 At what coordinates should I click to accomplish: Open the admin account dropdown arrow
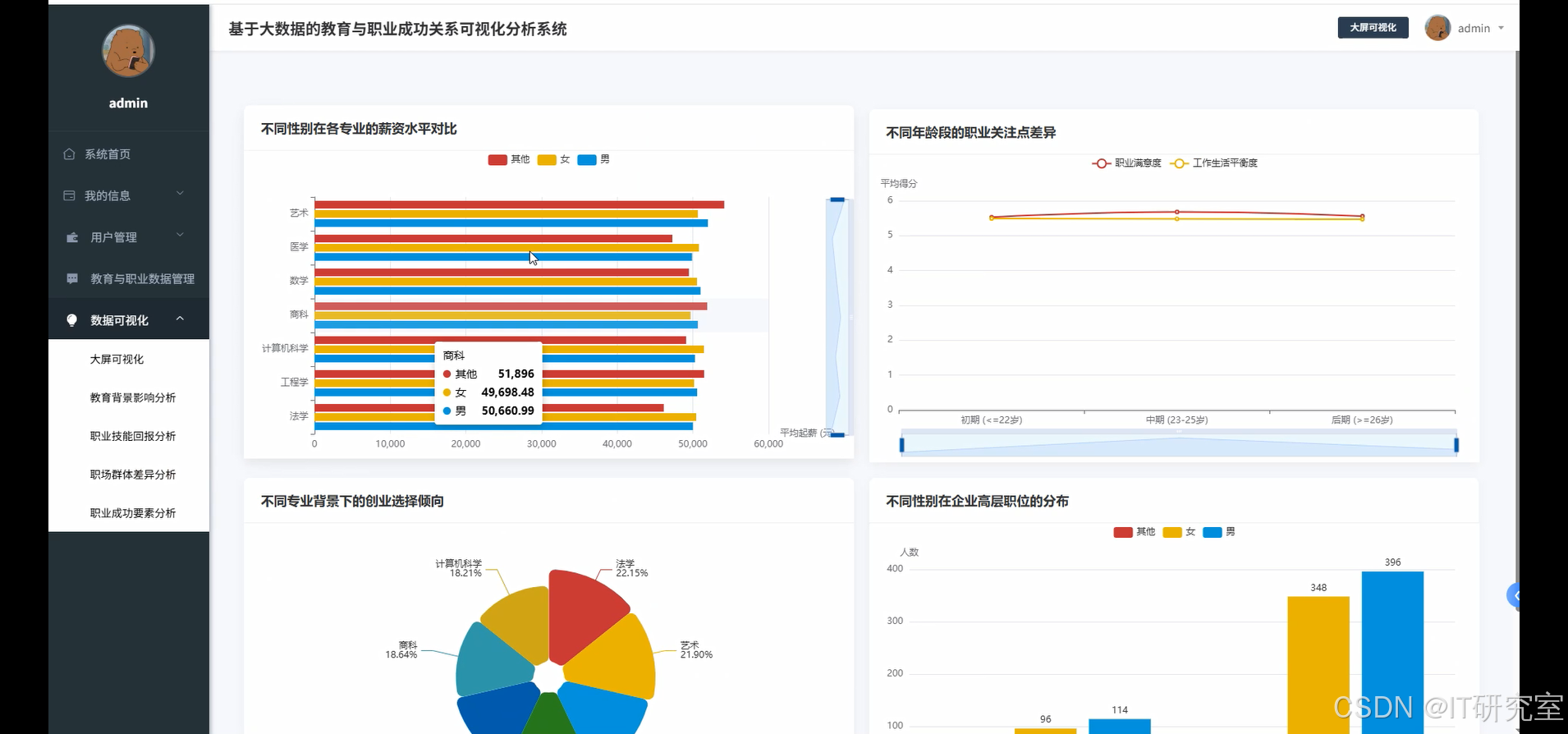point(1501,28)
